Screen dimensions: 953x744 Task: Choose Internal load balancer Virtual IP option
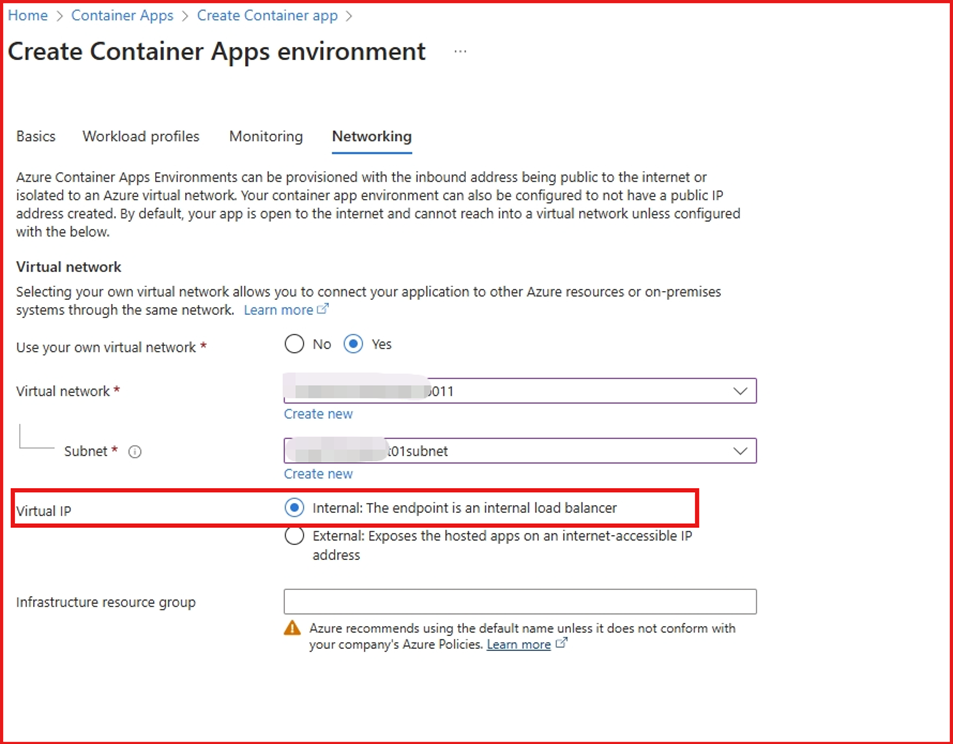pyautogui.click(x=294, y=508)
